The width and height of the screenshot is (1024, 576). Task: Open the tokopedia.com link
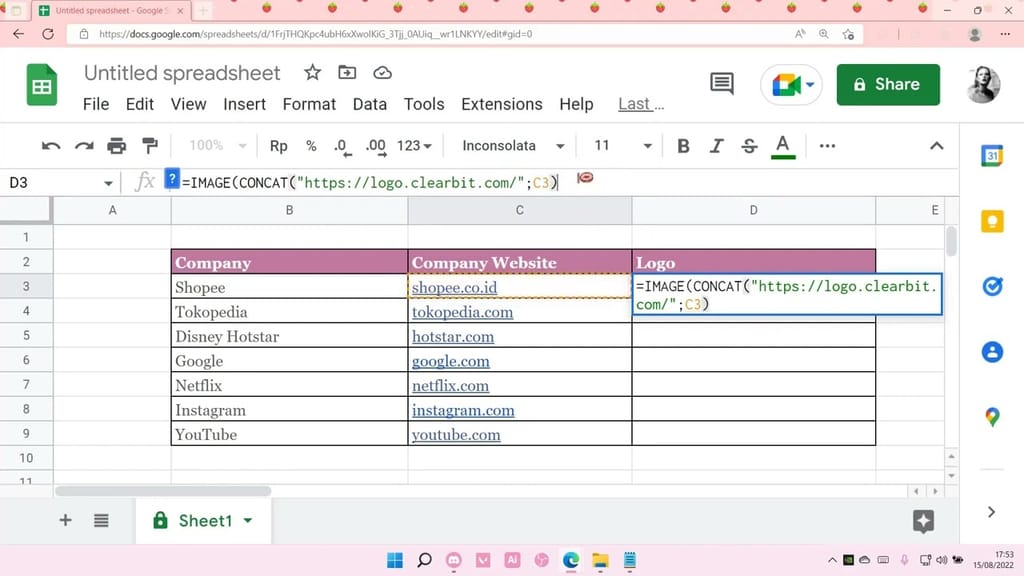(462, 312)
